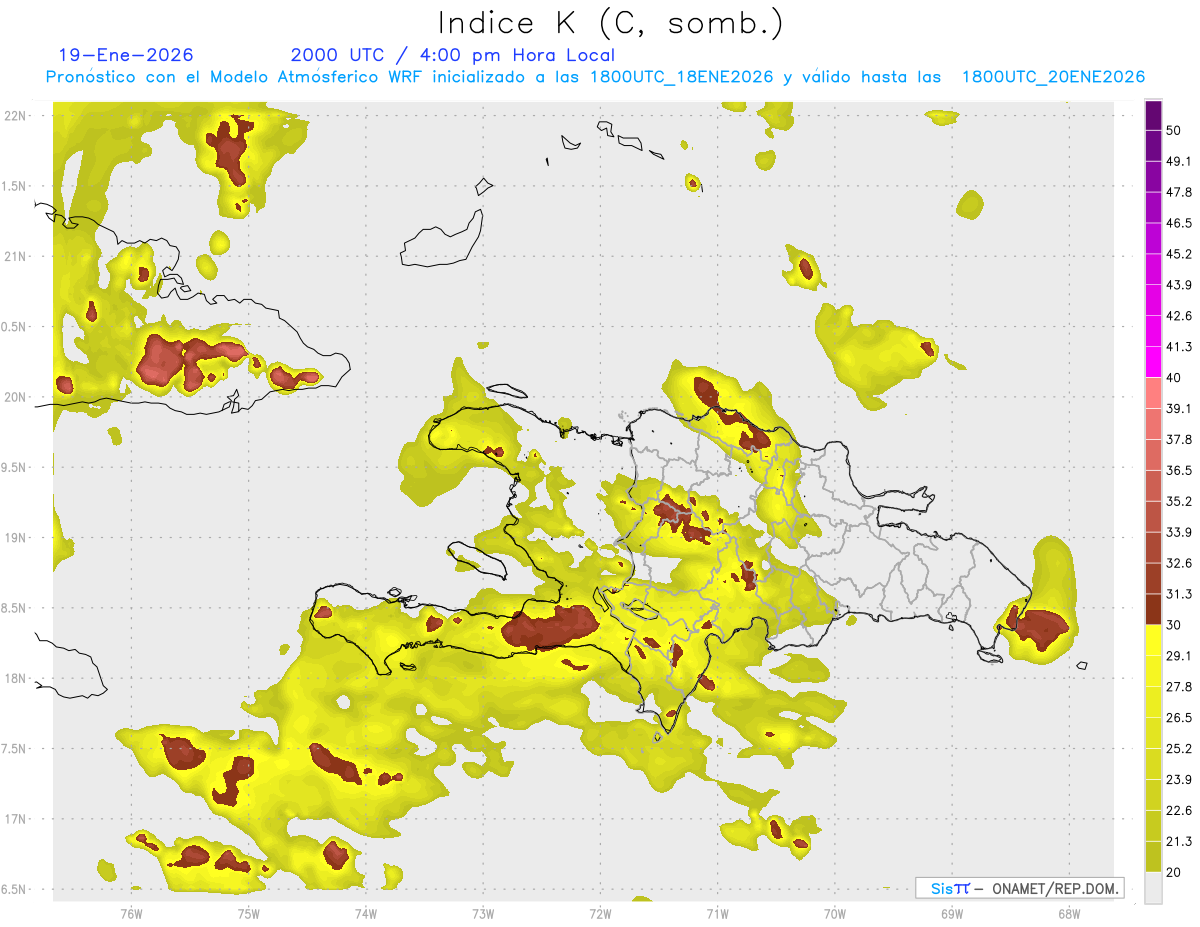
Task: Select the date text "19-Ene-2026"
Action: pos(126,55)
